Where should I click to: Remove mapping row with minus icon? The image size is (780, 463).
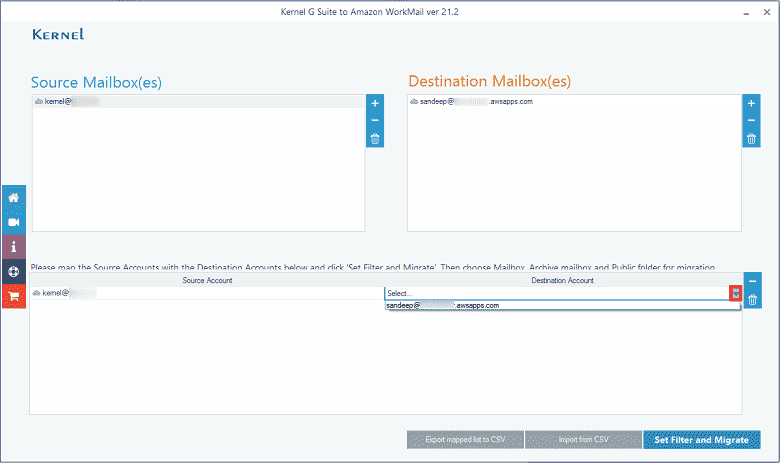(752, 282)
